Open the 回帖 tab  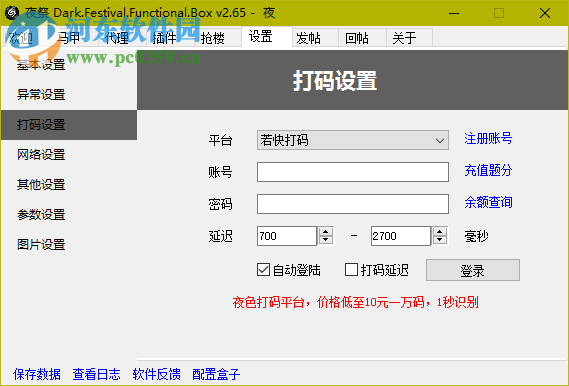(362, 38)
